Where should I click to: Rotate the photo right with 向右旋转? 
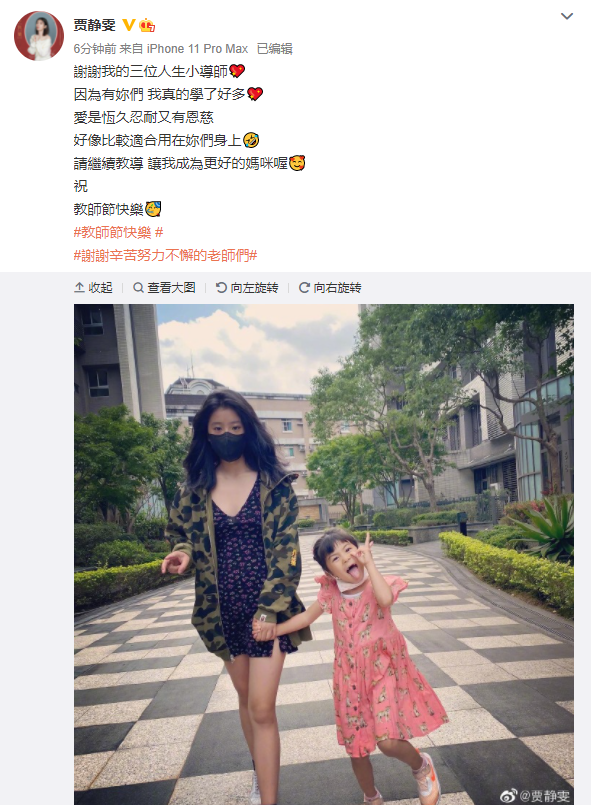[x=330, y=288]
